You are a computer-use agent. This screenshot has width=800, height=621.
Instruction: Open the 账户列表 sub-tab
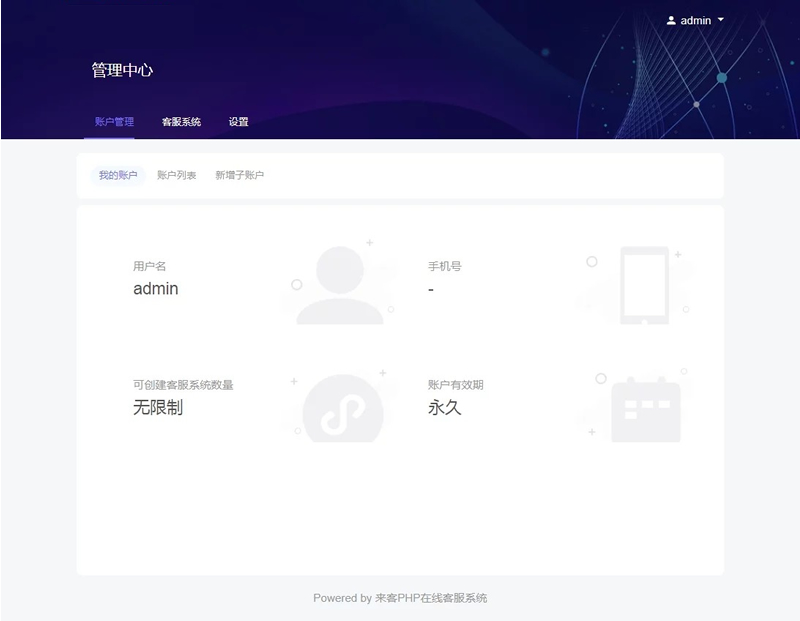pos(178,175)
